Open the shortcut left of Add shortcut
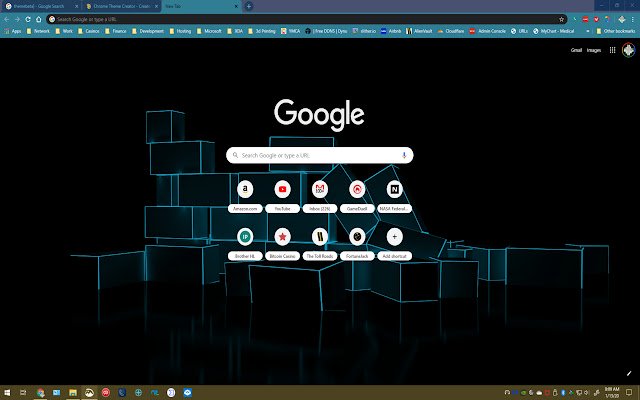Screen dimensions: 640x400 tap(357, 244)
